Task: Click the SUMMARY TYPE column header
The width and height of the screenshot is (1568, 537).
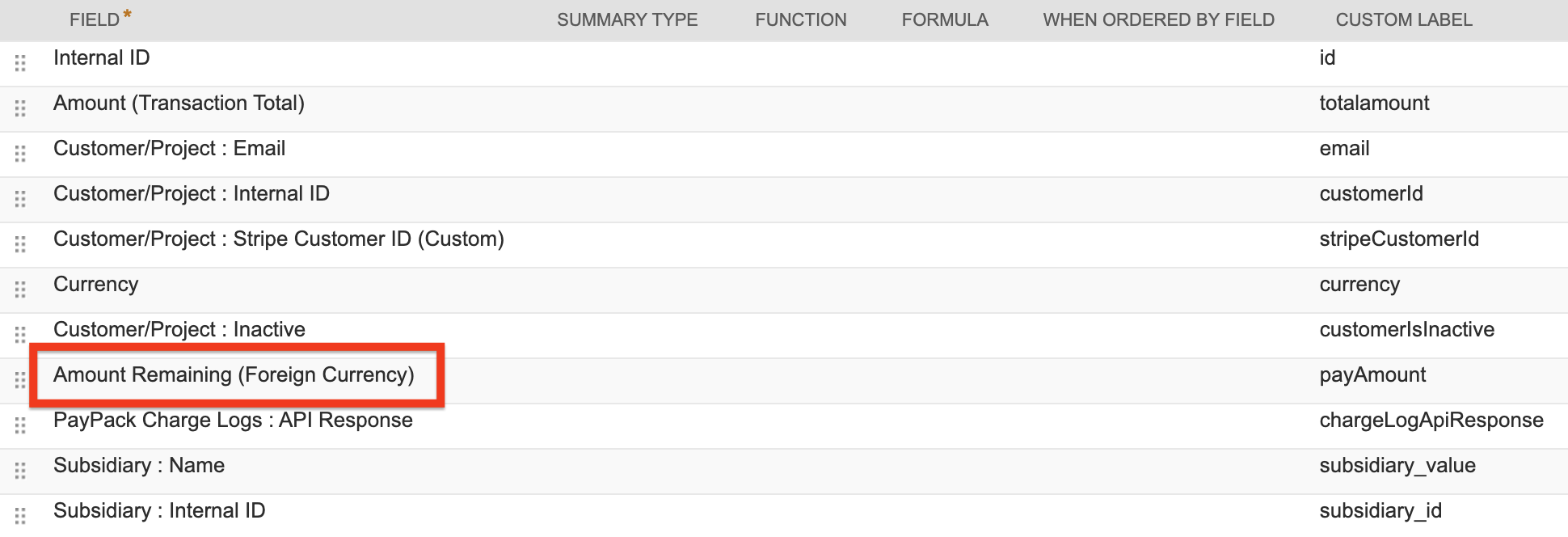Action: pyautogui.click(x=627, y=19)
